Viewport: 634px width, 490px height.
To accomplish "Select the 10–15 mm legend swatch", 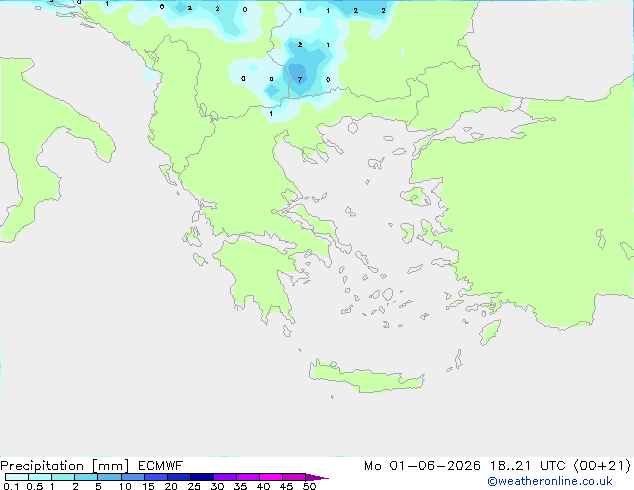I will [x=133, y=477].
